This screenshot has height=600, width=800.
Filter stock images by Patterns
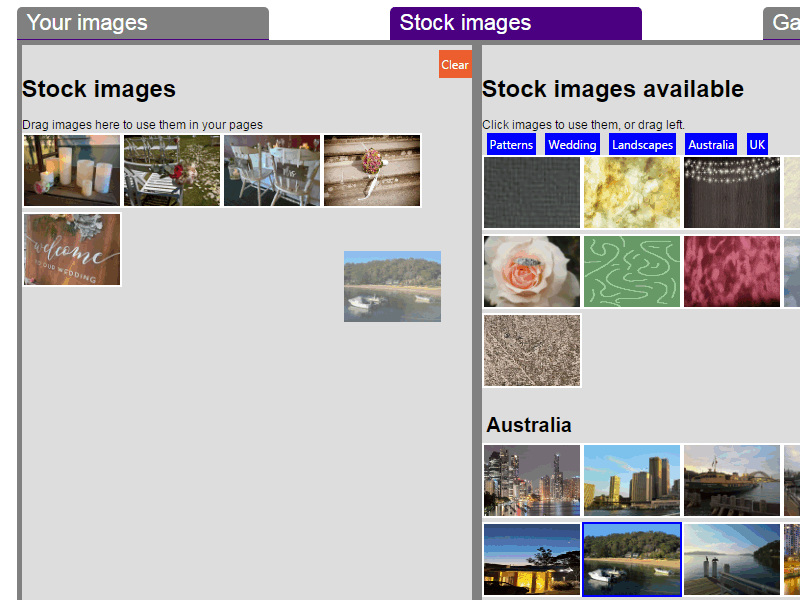(511, 144)
